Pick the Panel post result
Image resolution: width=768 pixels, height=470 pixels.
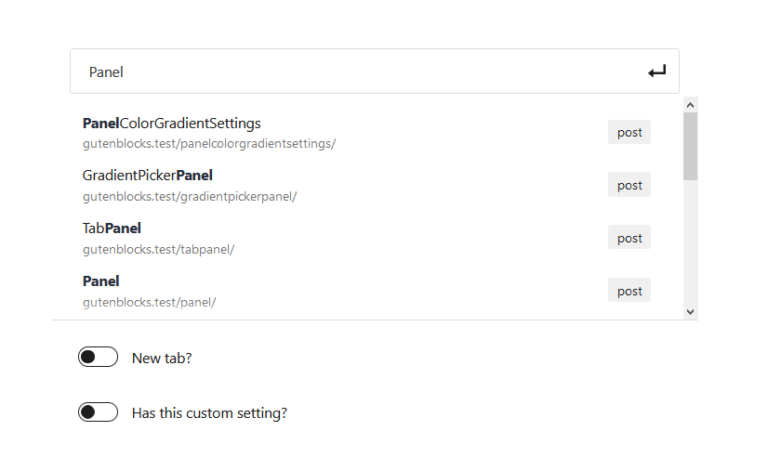click(x=366, y=291)
